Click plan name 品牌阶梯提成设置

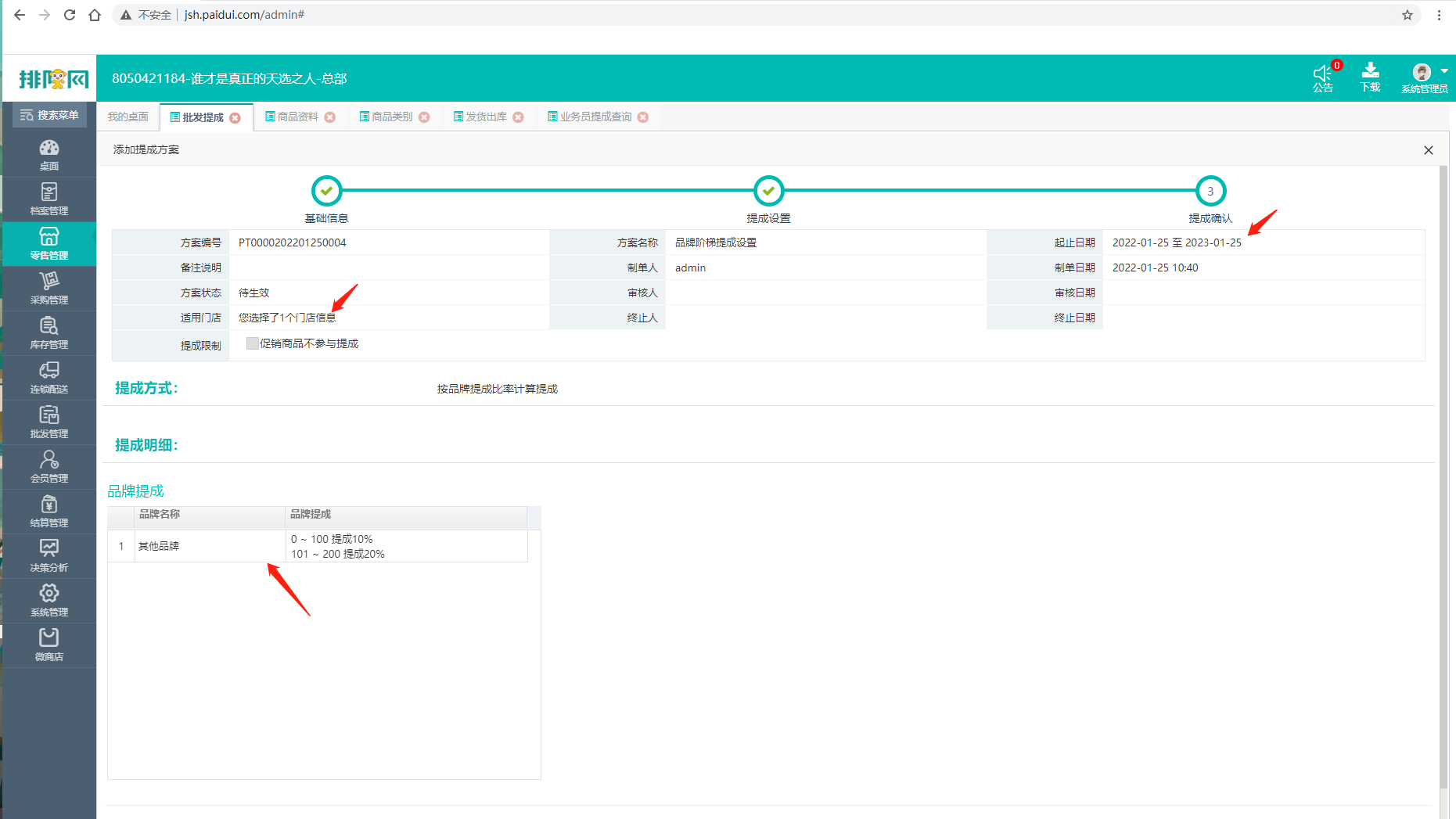tap(716, 242)
